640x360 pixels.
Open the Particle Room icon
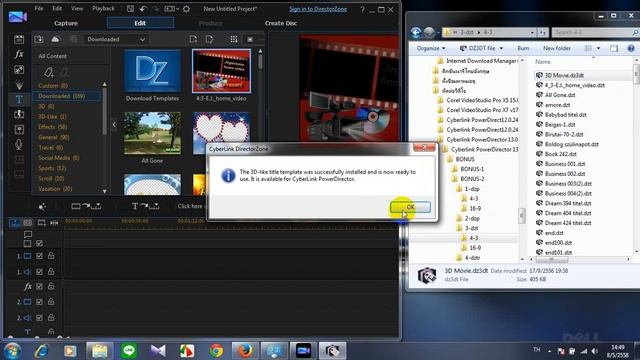pyautogui.click(x=19, y=85)
